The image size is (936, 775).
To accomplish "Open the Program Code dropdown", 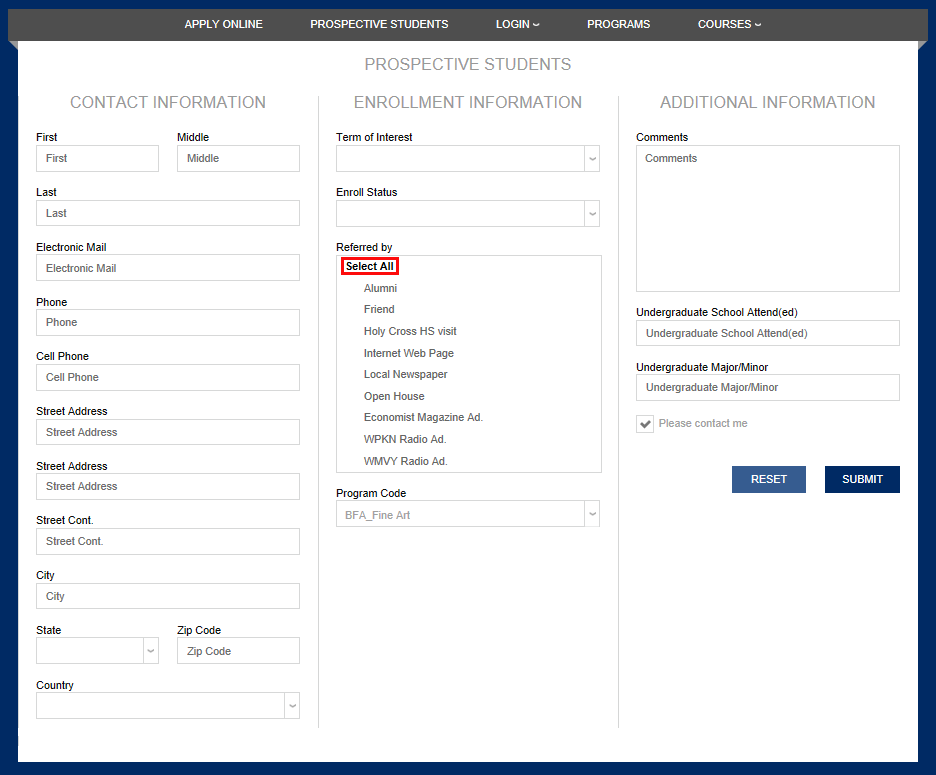I will (468, 514).
